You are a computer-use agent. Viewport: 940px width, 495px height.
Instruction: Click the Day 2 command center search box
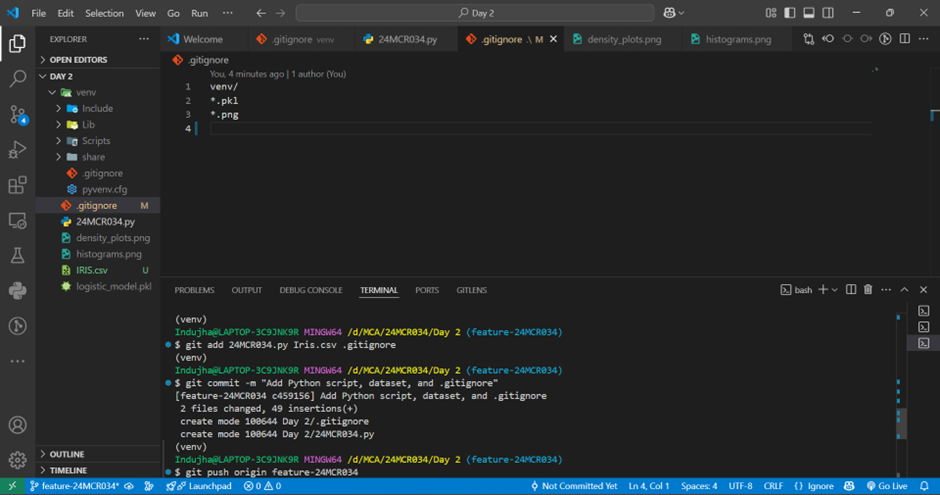click(475, 13)
